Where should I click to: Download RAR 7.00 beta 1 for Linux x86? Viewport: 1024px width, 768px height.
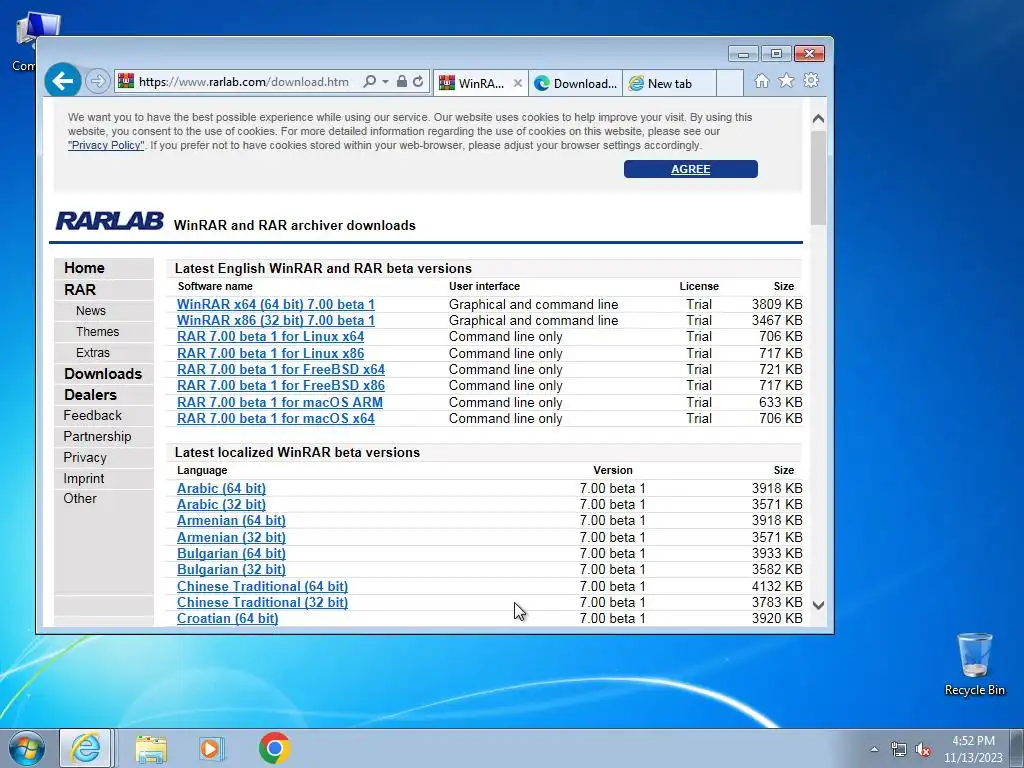[270, 353]
